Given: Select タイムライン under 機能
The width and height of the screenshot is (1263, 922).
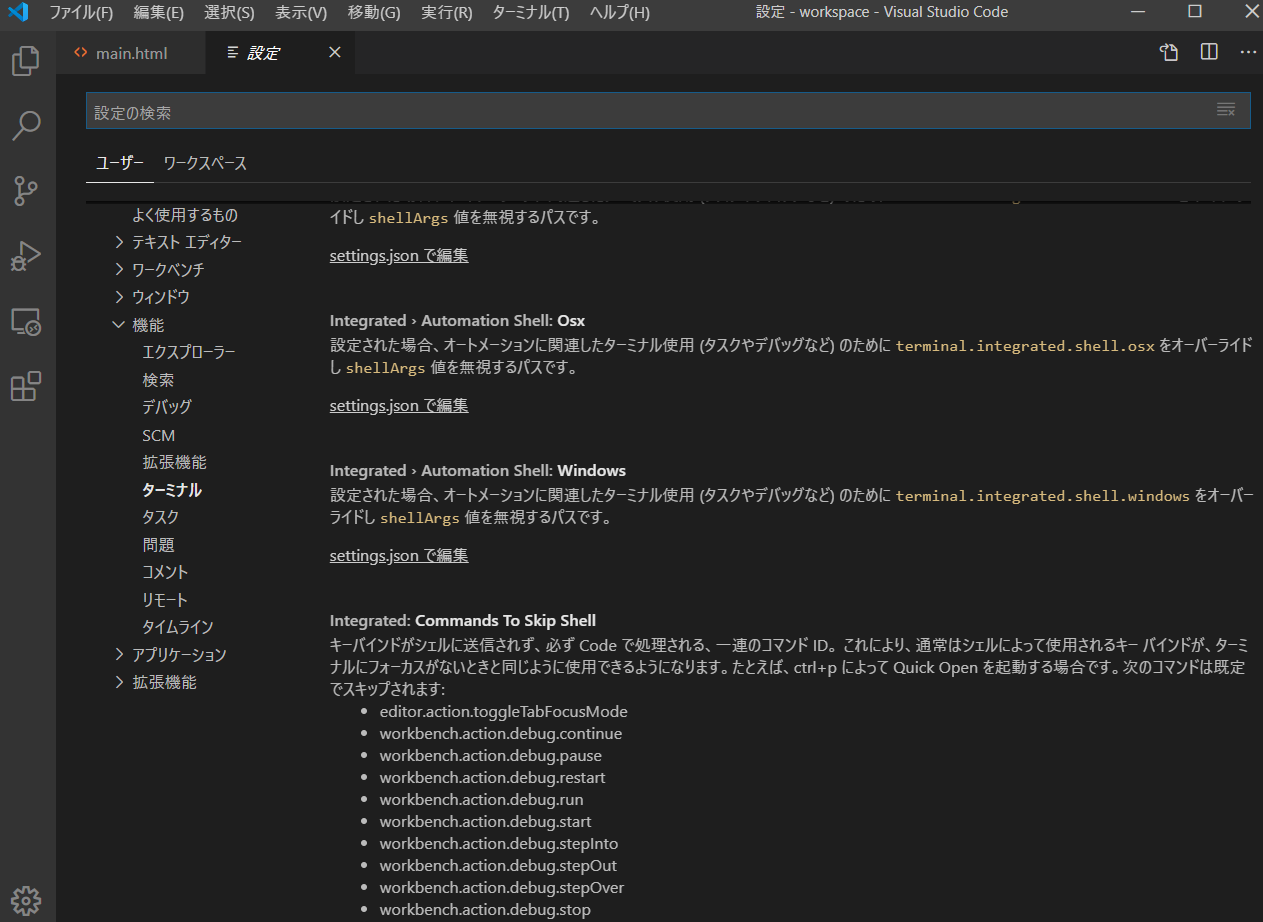Looking at the screenshot, I should click(x=178, y=627).
